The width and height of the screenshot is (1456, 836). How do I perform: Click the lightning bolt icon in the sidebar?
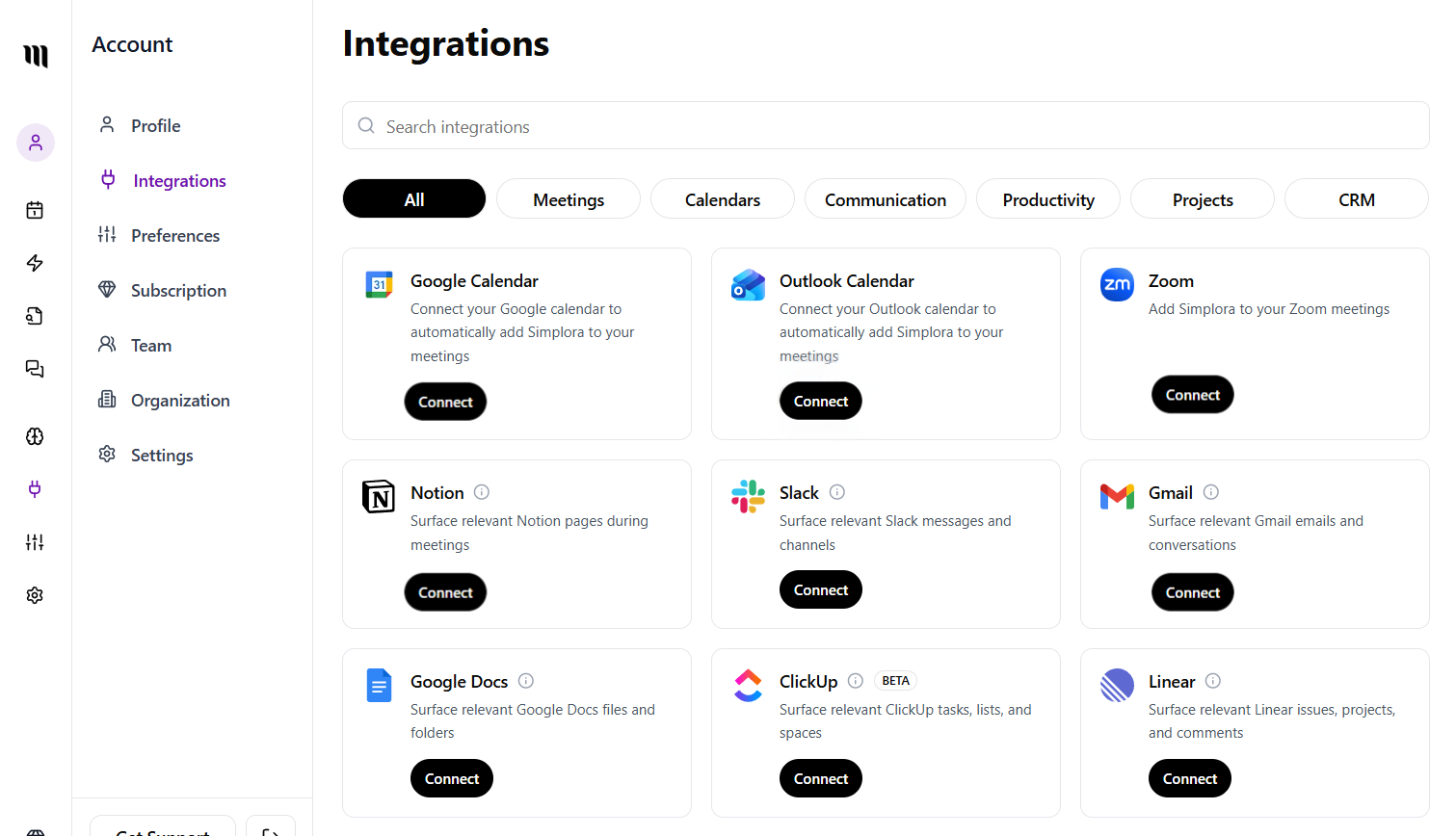pyautogui.click(x=35, y=263)
